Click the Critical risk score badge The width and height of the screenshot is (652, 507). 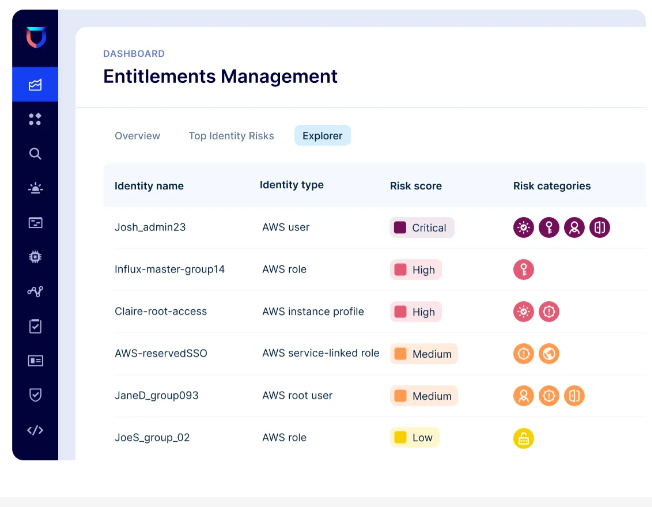point(421,227)
